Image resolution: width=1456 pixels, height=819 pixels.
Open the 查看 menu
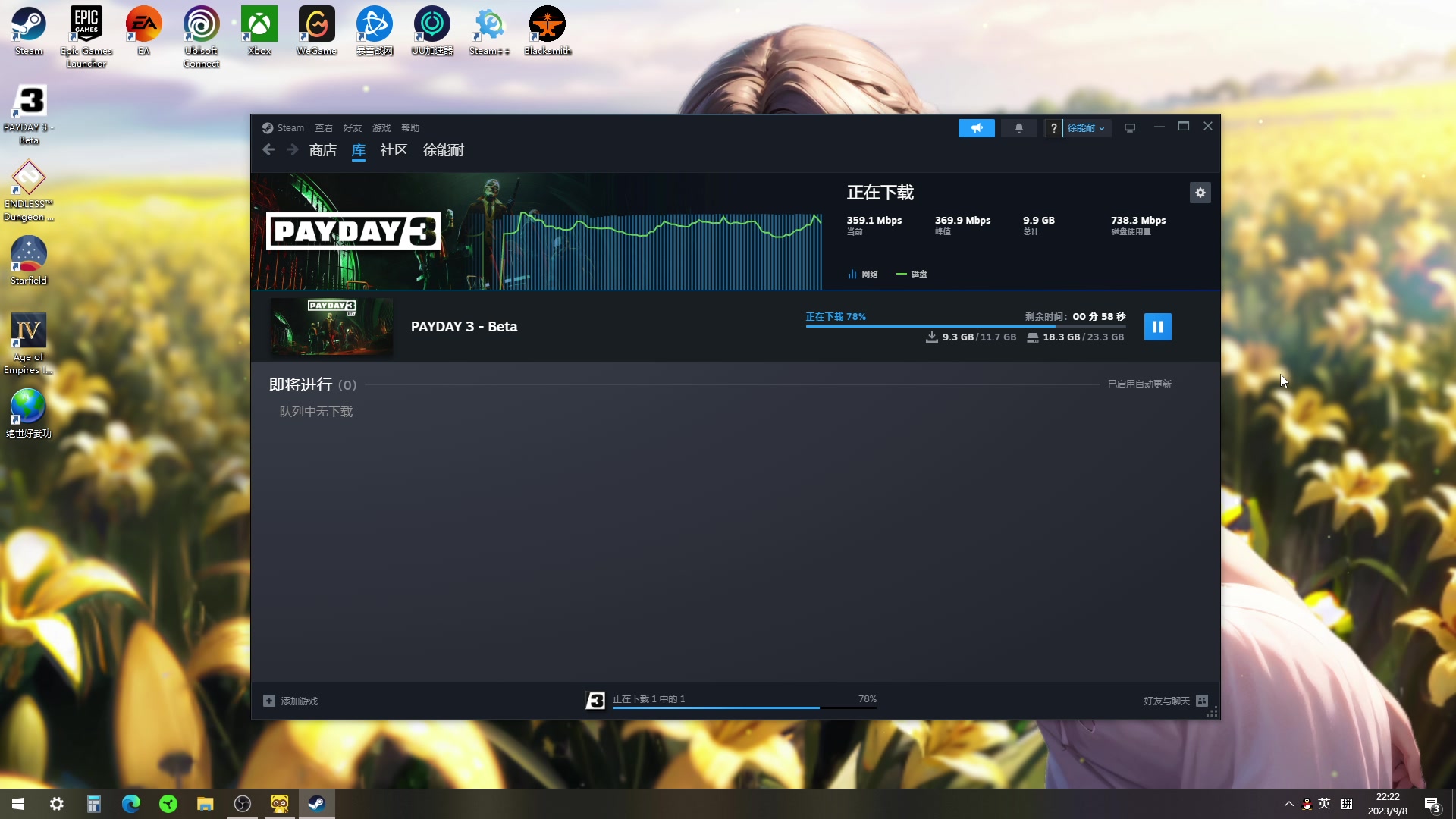tap(324, 128)
